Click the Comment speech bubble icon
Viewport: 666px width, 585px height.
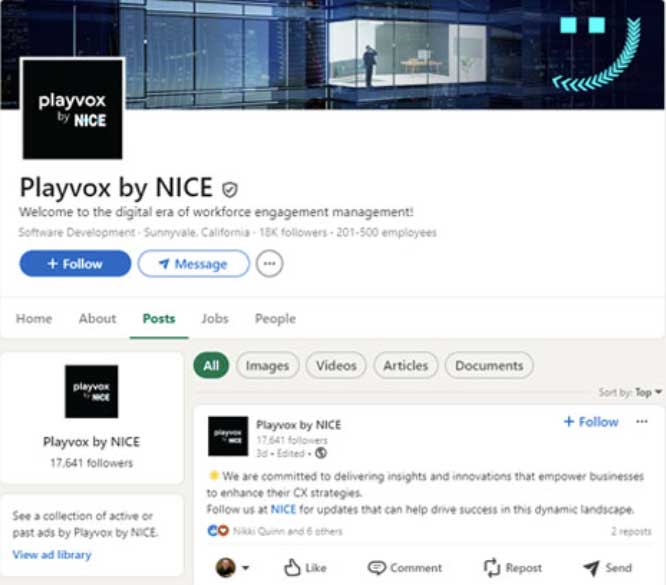pos(377,568)
